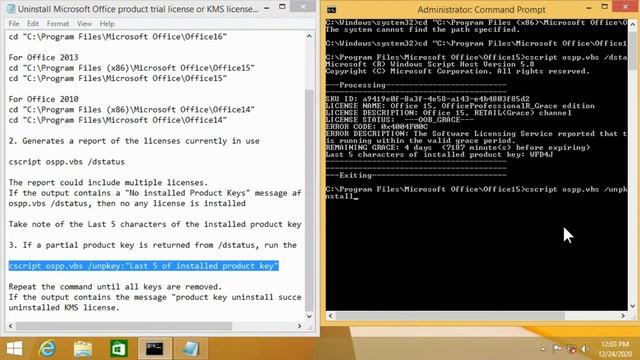The height and width of the screenshot is (360, 640).
Task: Click the 'cscript ospp.vbs /dstatus' line in Notepad
Action: (x=67, y=162)
